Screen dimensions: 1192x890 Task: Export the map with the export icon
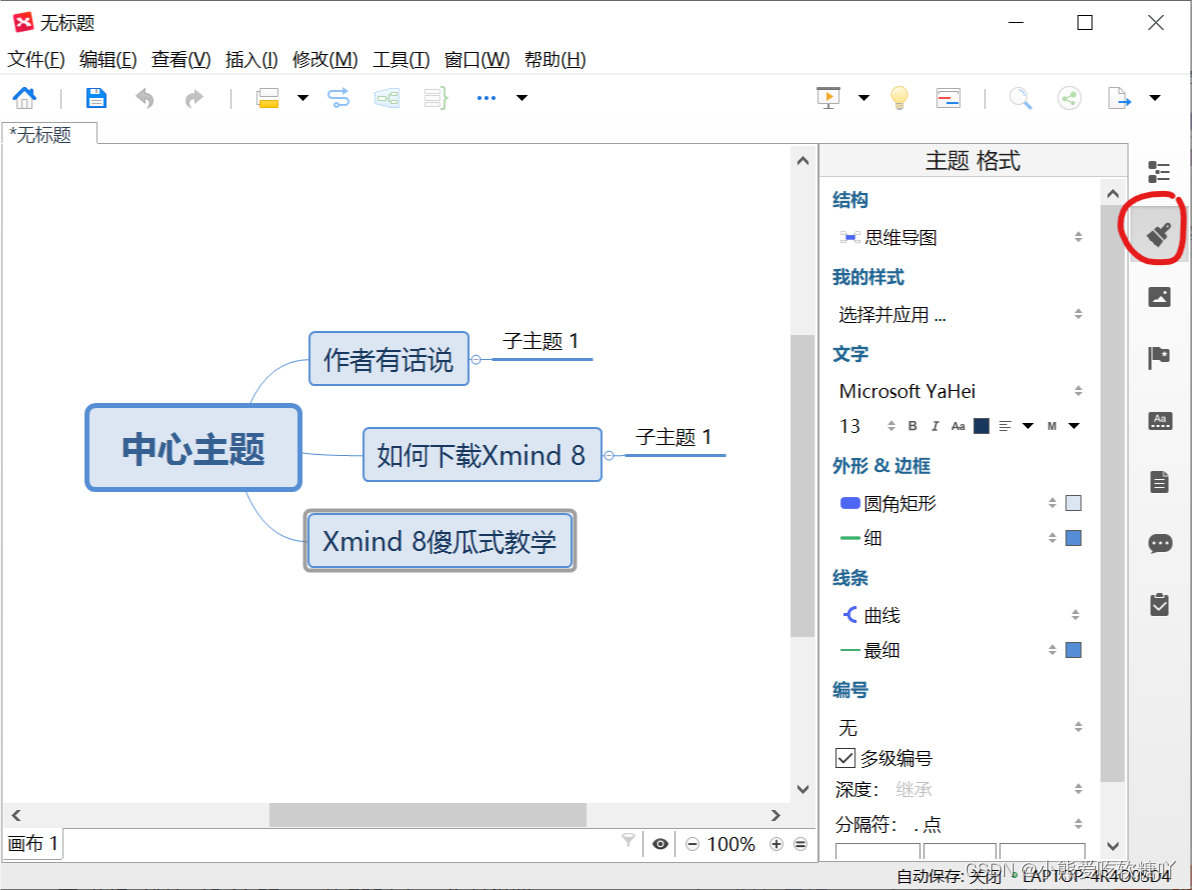pyautogui.click(x=1119, y=98)
